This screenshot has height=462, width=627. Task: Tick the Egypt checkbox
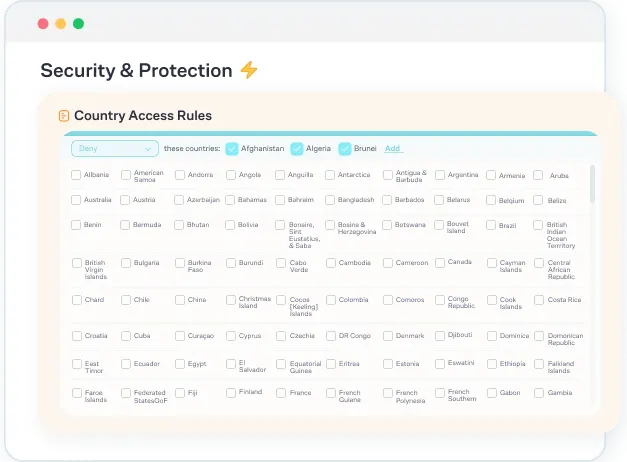(180, 364)
